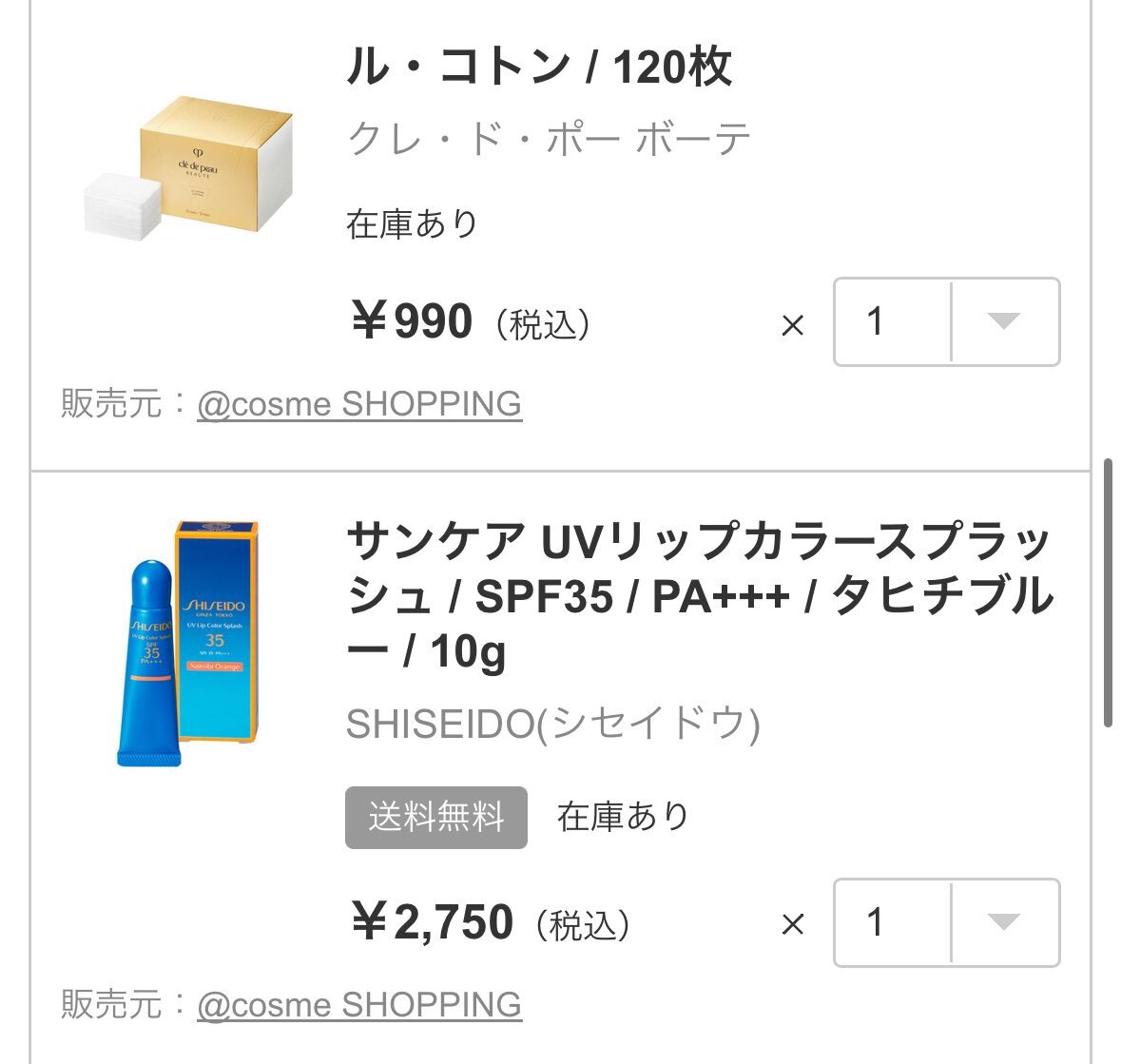Open the サンケア UVリップカラースプラッシュ product title
The image size is (1121, 1064).
point(701,595)
